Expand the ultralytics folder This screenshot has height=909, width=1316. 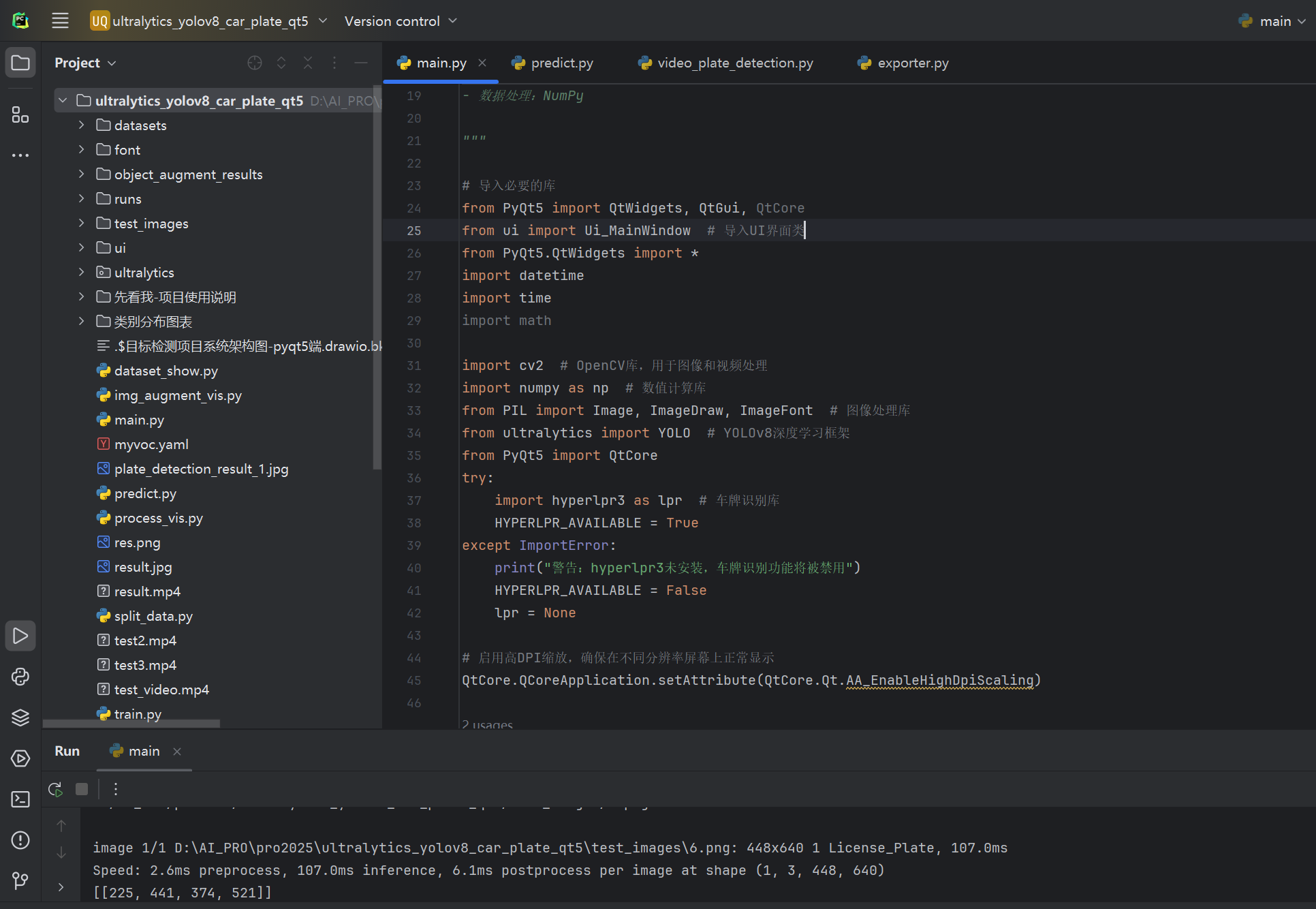pyautogui.click(x=81, y=273)
